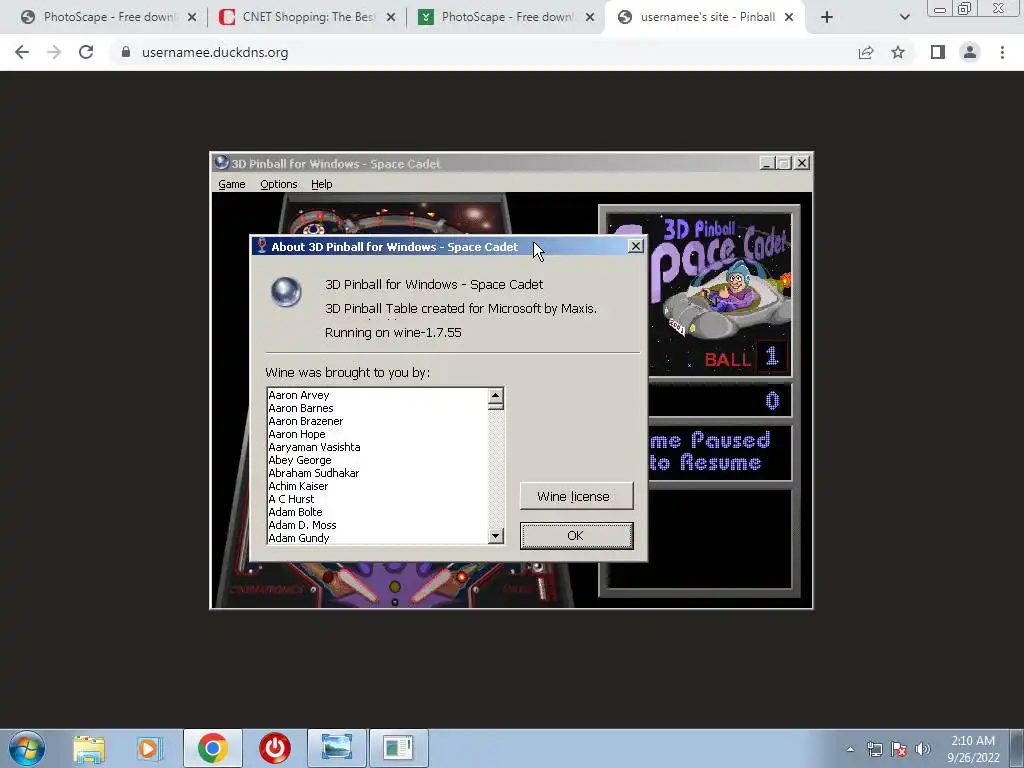
Task: Click scroll up arrow in contributors list
Action: tap(496, 396)
